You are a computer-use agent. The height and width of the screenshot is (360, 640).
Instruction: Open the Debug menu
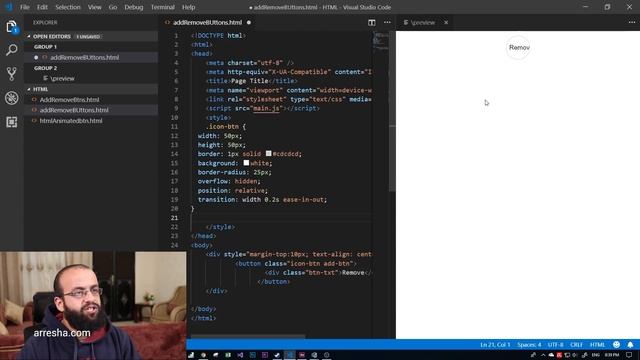(133, 7)
